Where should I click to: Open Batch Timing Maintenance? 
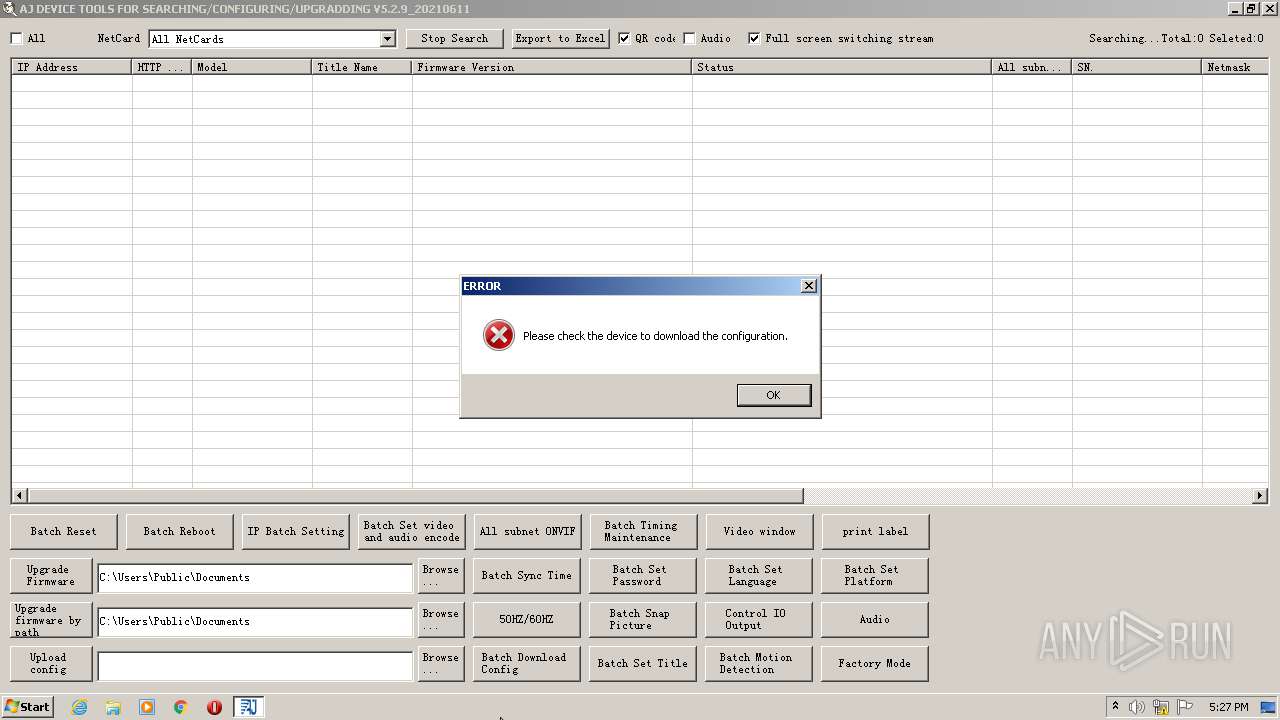[644, 531]
